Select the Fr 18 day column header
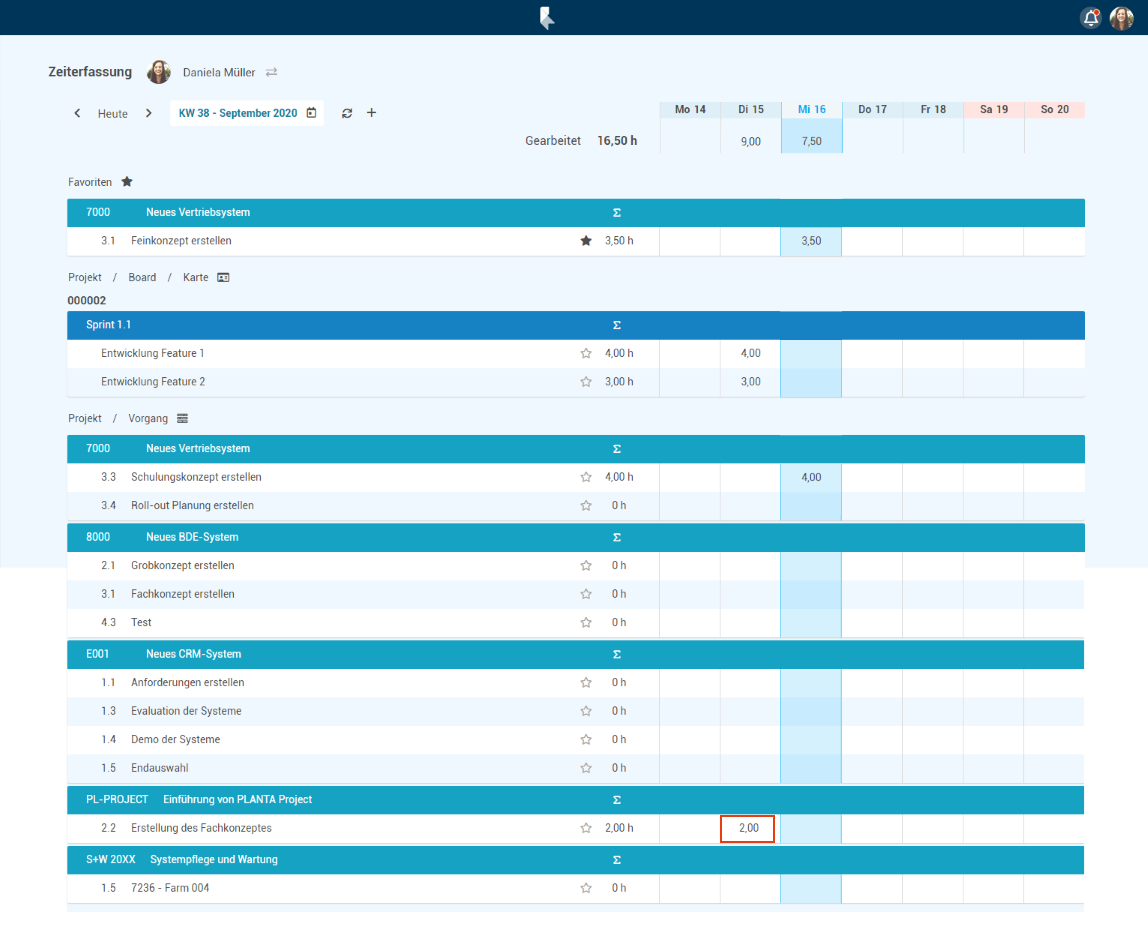Viewport: 1148px width, 936px height. pyautogui.click(x=933, y=109)
